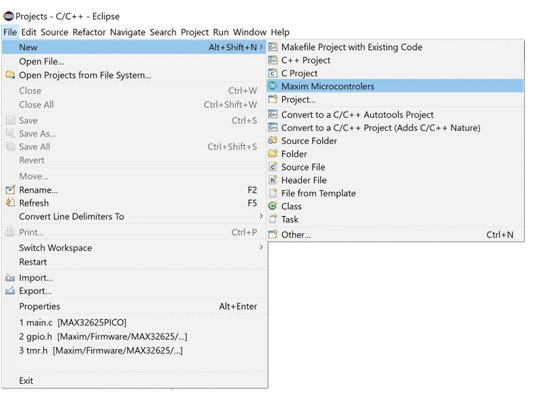Open recent file 2 gpio.h
This screenshot has width=536, height=396.
[134, 336]
